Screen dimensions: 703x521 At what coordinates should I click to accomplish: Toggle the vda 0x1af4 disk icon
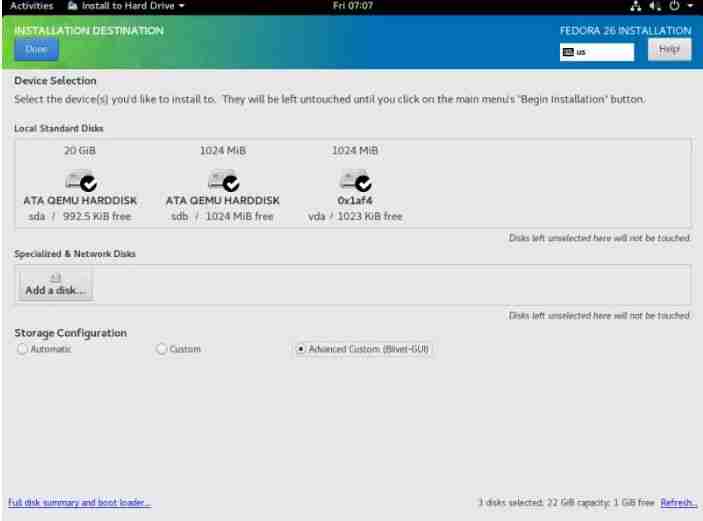coord(355,180)
